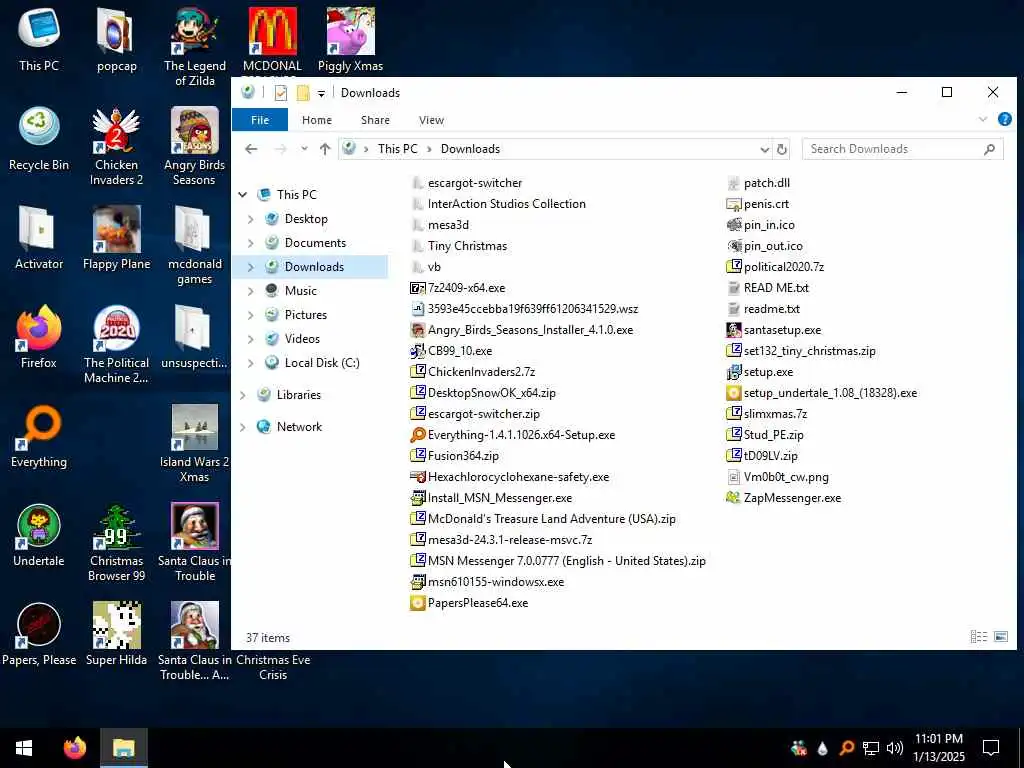The image size is (1024, 768).
Task: Collapse the This PC tree node
Action: [x=243, y=195]
